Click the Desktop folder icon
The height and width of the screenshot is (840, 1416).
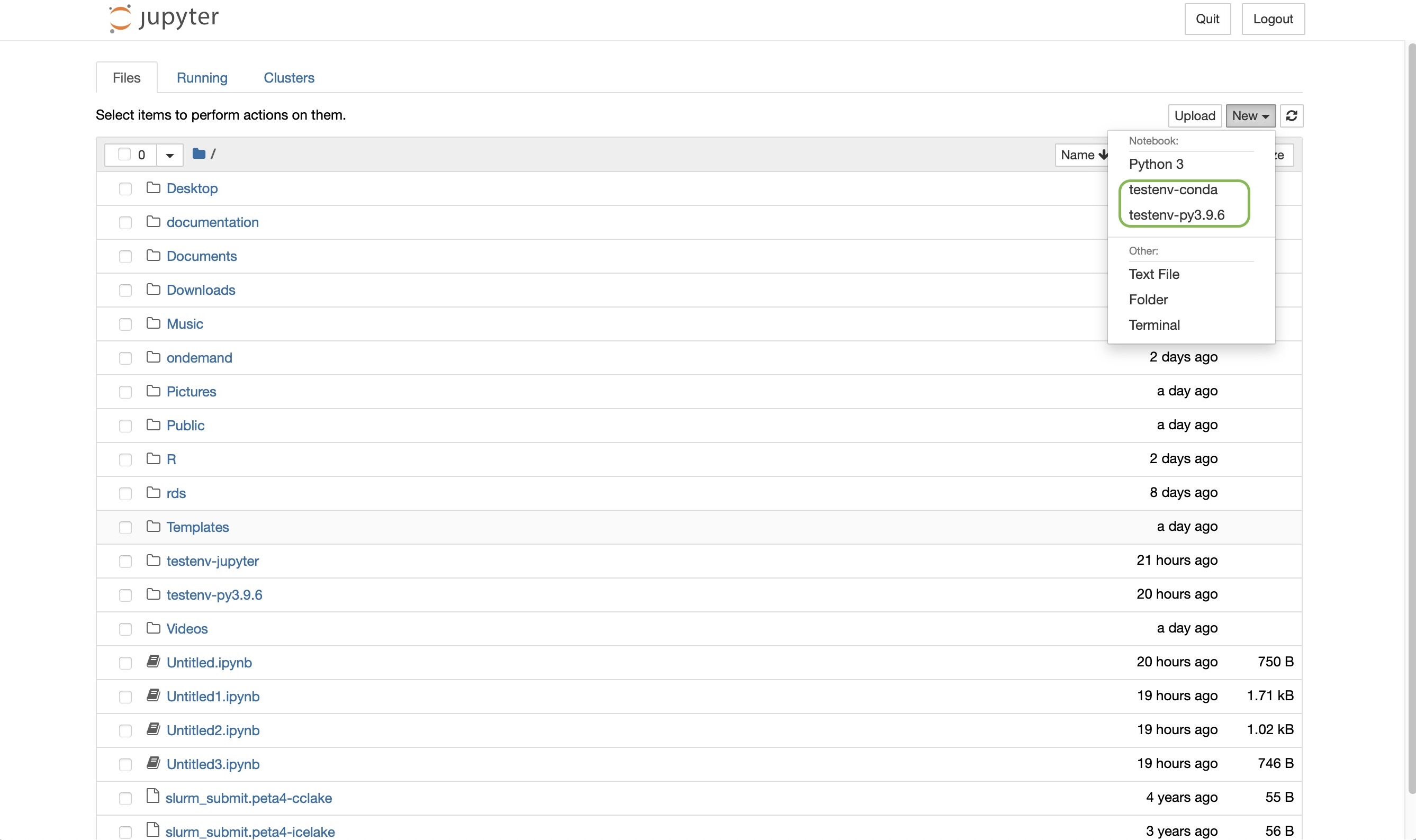pos(153,188)
